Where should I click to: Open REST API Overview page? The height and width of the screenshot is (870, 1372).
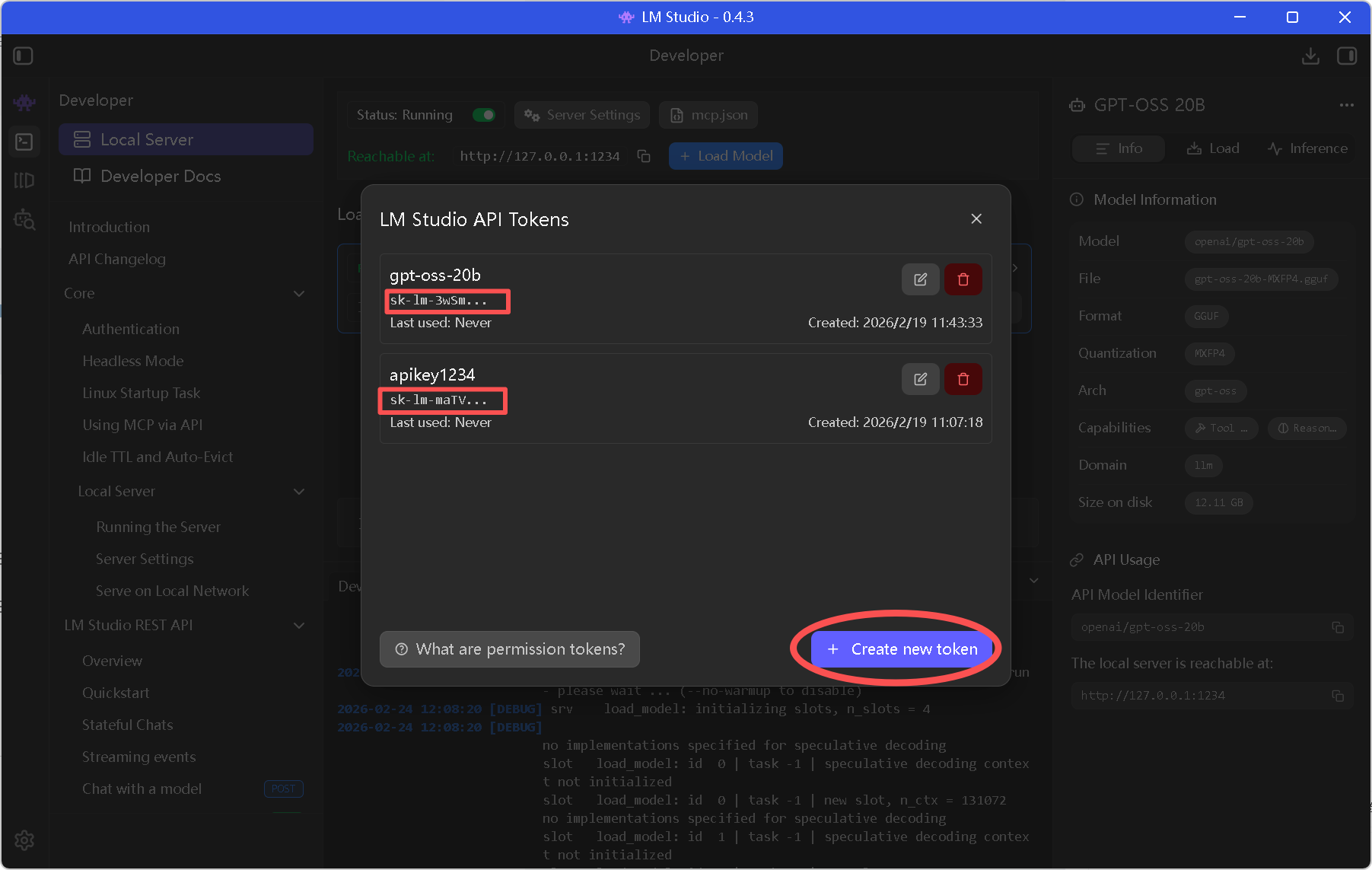(112, 661)
